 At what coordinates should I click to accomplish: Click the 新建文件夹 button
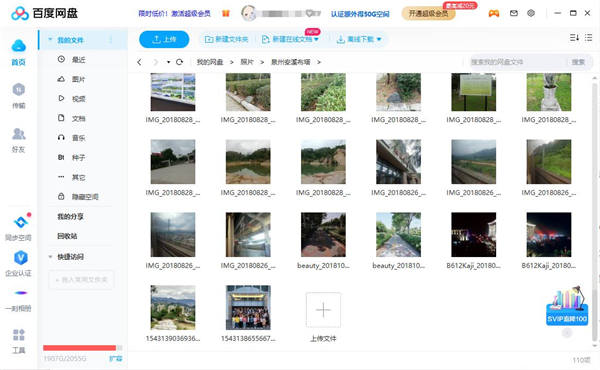tap(227, 39)
